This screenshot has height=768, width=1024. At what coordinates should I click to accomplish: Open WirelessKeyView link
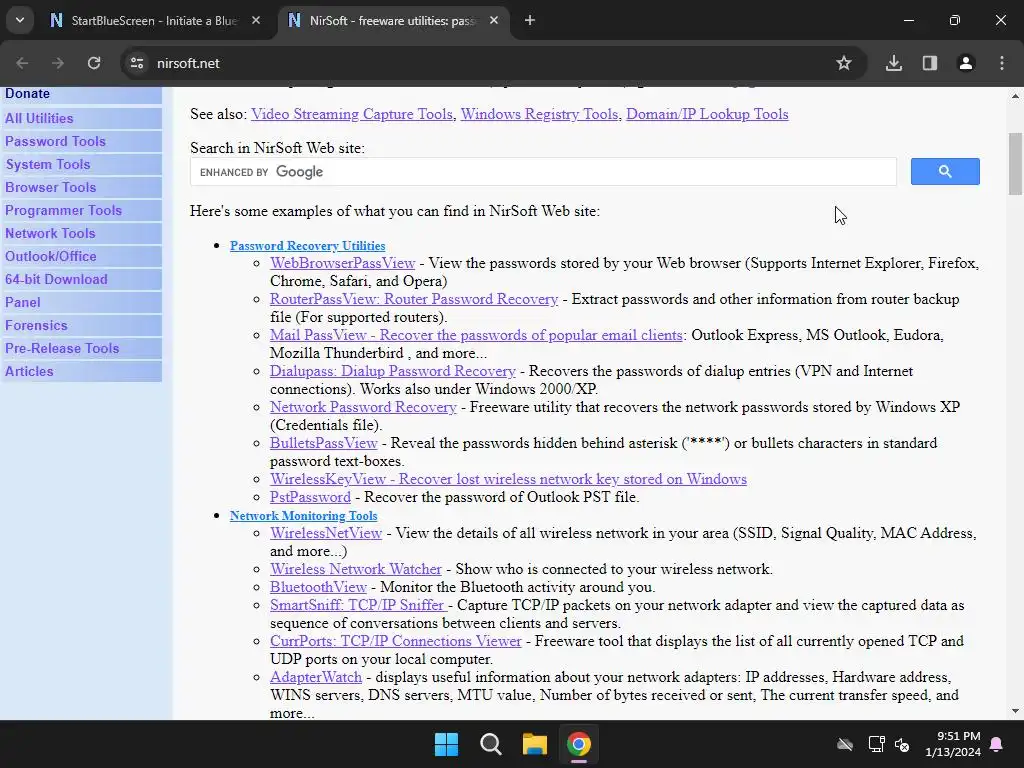click(509, 479)
